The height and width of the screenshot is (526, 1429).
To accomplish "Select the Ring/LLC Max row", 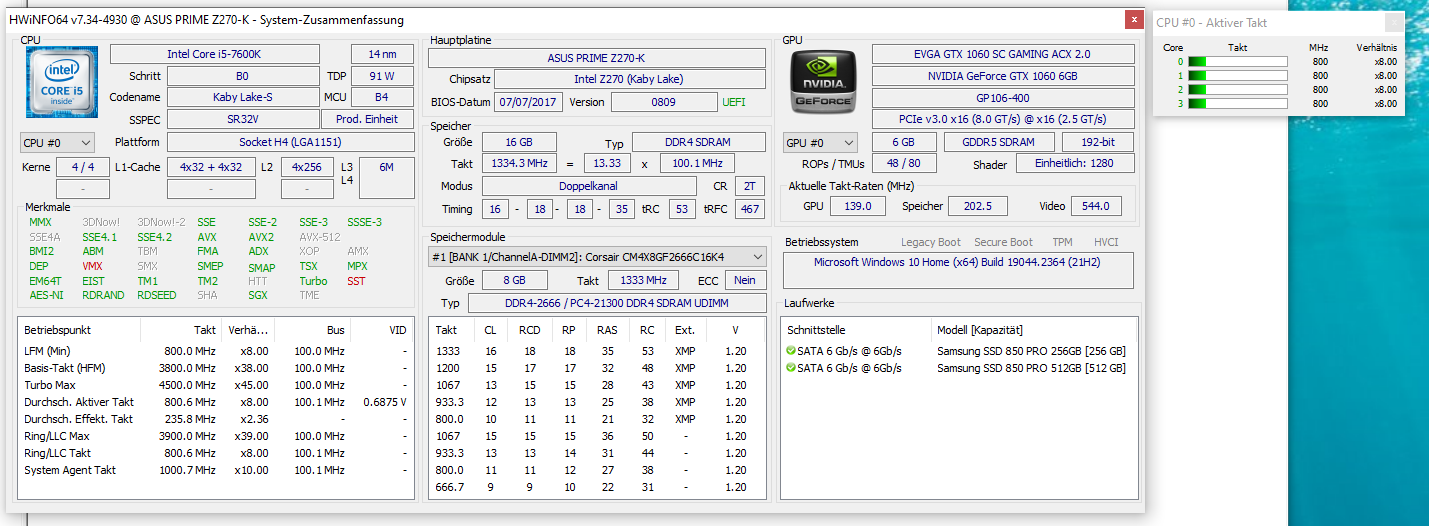I will coord(216,436).
